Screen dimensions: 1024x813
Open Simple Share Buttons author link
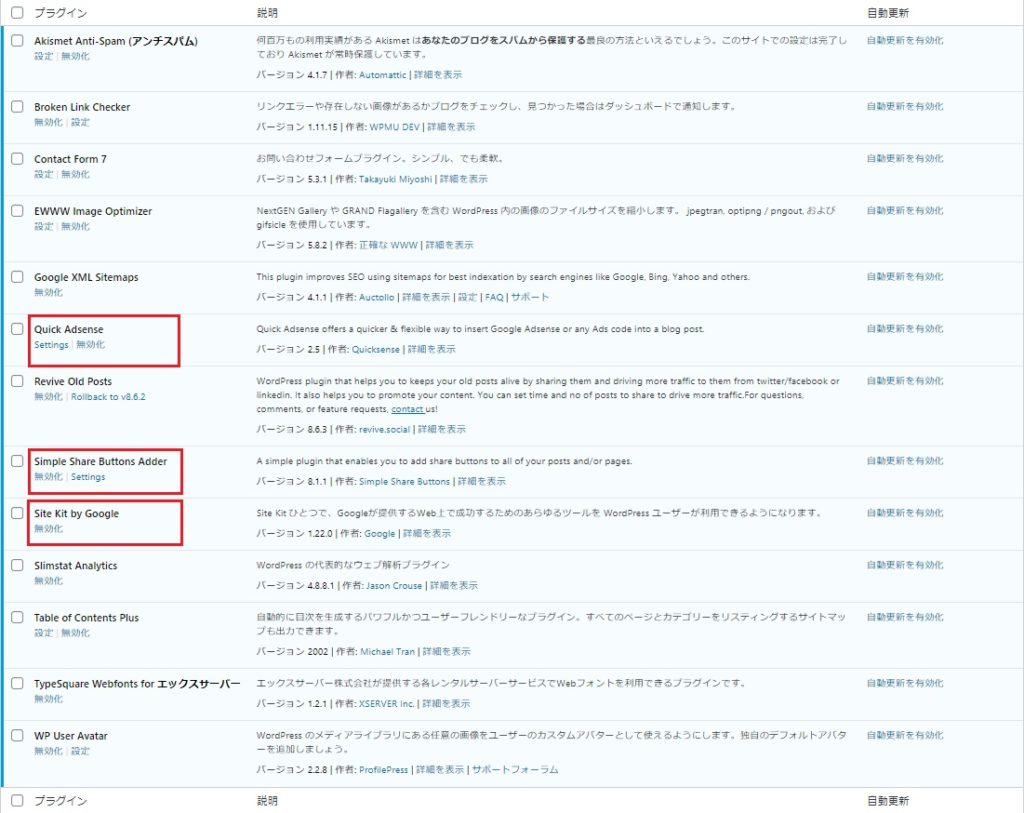404,482
